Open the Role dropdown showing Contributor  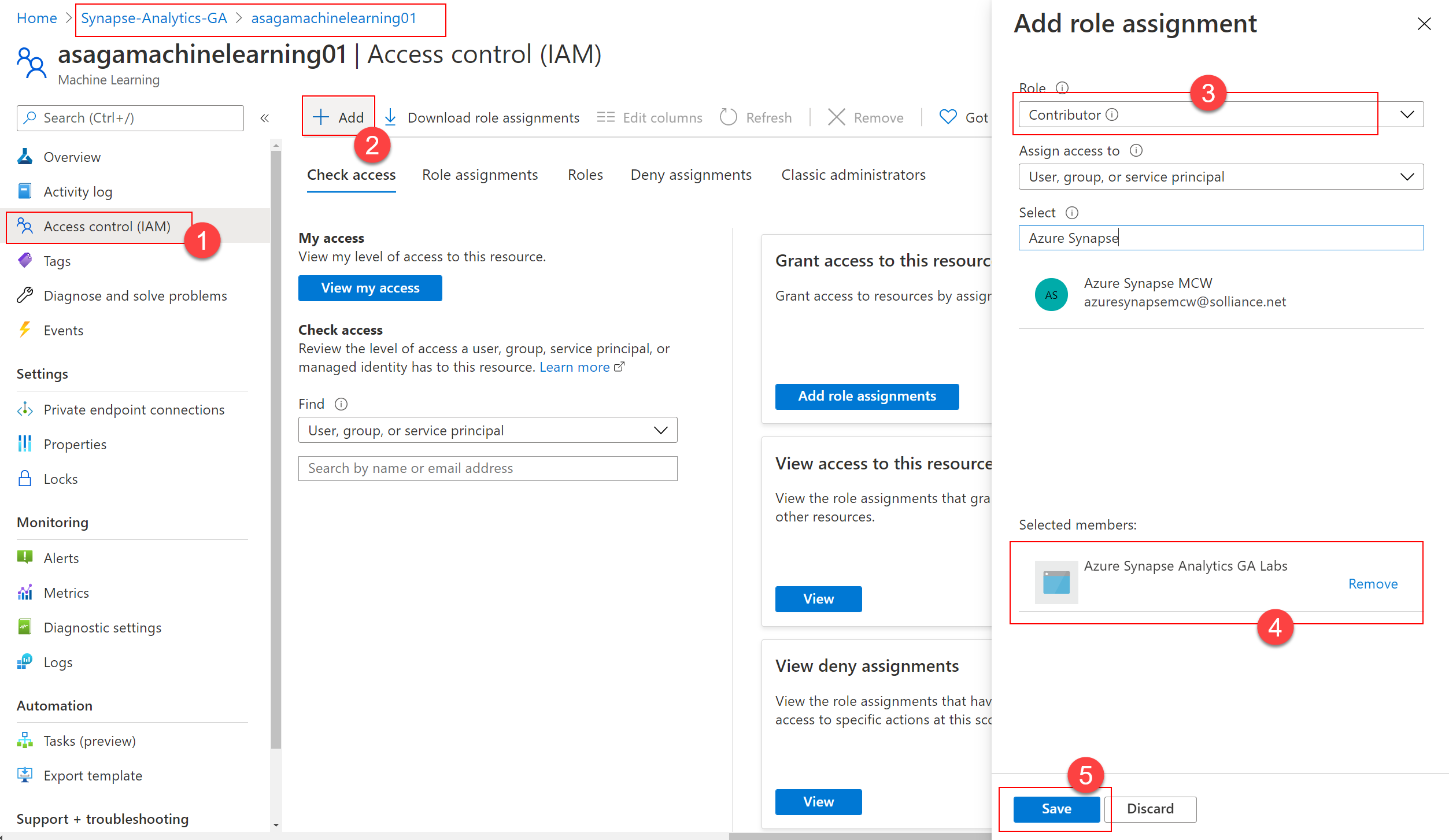pos(1221,114)
